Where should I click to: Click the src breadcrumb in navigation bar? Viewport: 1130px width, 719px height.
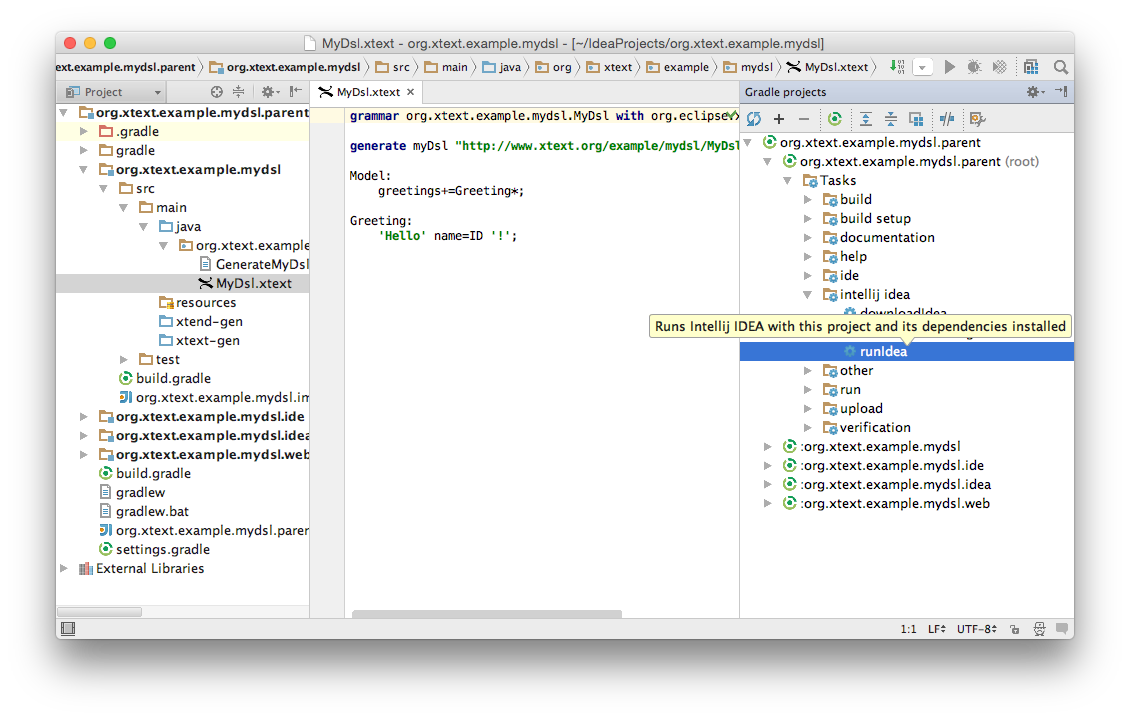click(x=393, y=67)
